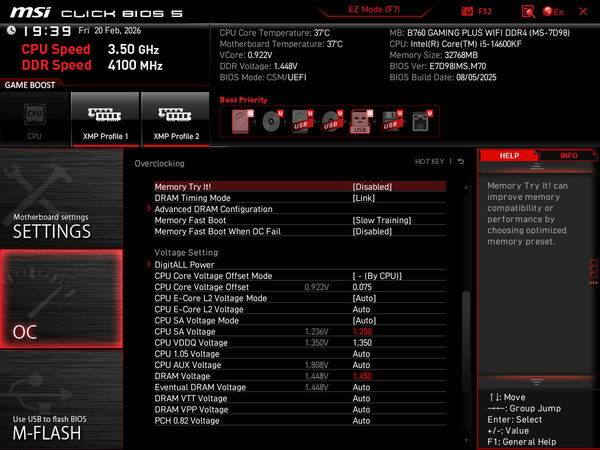Click the date Fri 20 Feb, 2026

[x=109, y=31]
